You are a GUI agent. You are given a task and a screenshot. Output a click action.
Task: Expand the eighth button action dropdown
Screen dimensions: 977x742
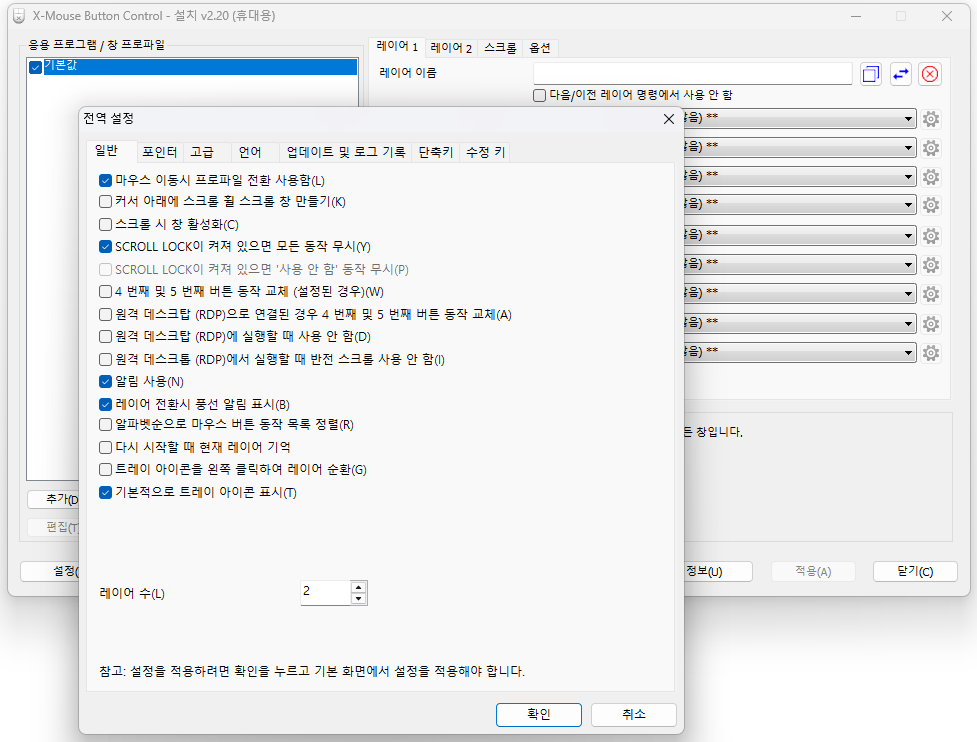(908, 323)
